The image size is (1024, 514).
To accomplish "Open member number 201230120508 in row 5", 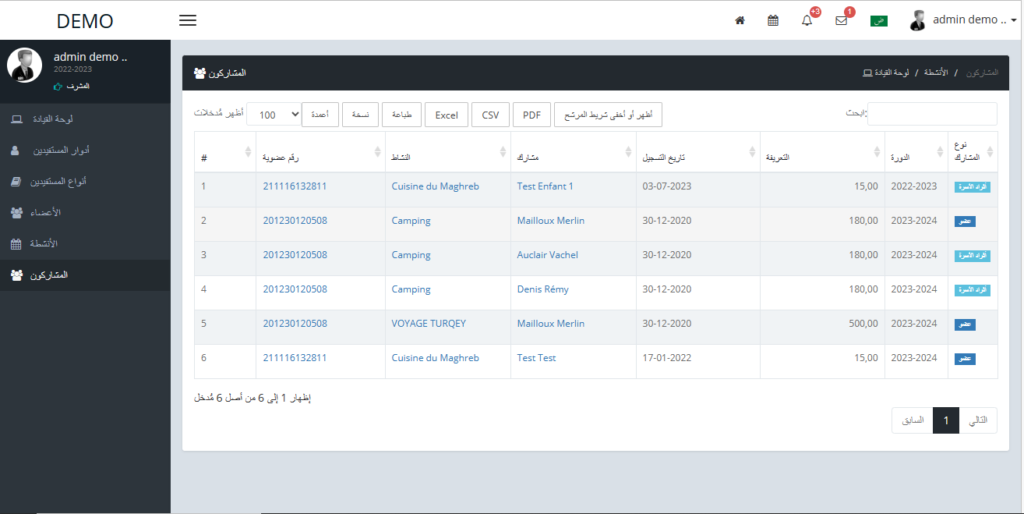I will click(x=295, y=323).
